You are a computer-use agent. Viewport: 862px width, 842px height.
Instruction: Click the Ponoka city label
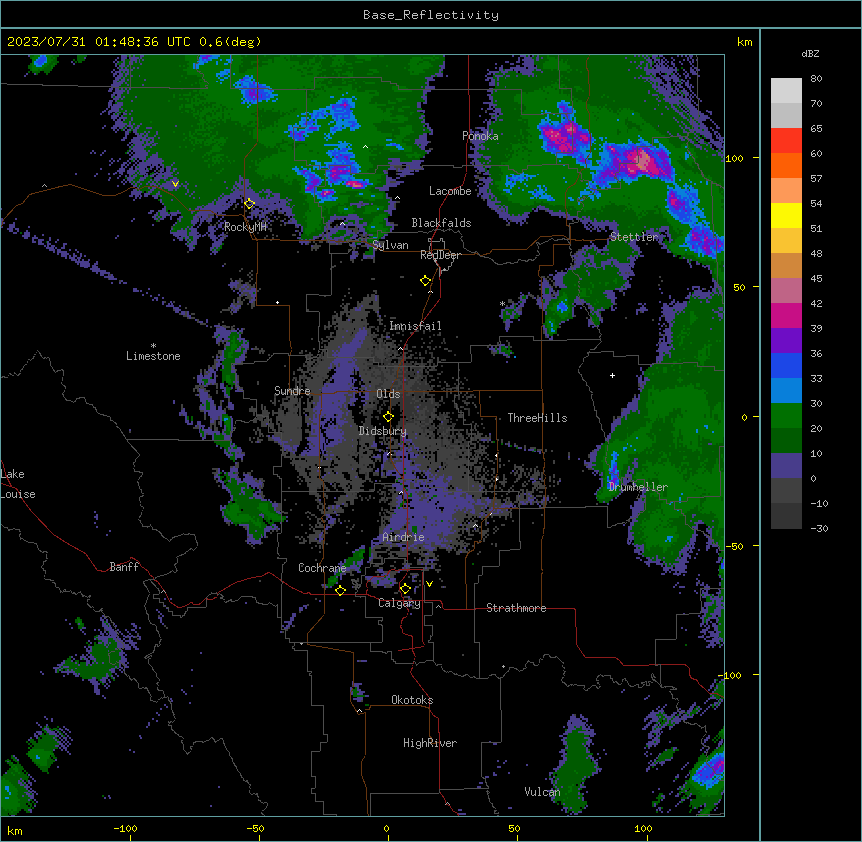[x=480, y=136]
